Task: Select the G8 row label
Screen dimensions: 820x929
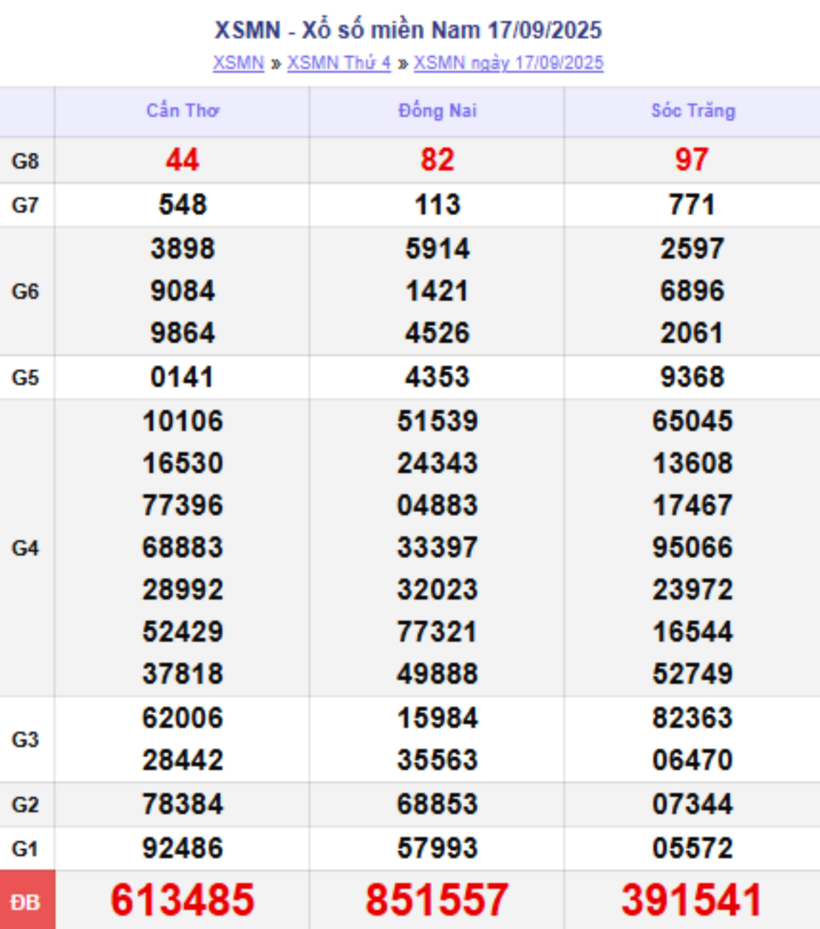Action: (26, 160)
